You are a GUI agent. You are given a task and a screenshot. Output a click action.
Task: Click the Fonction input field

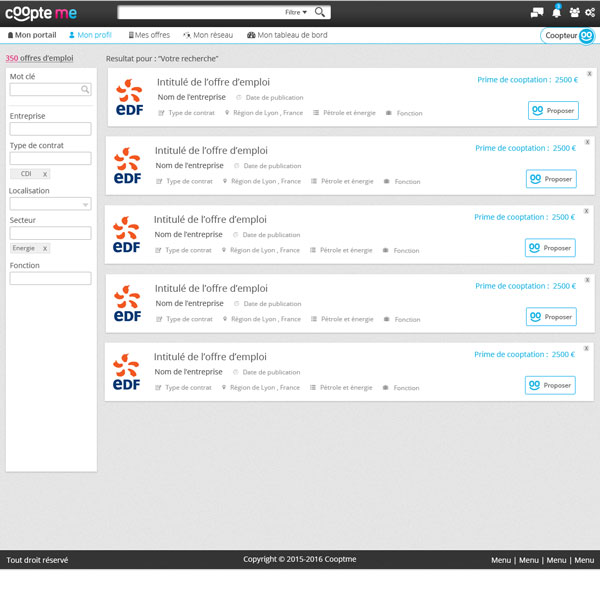pos(50,278)
